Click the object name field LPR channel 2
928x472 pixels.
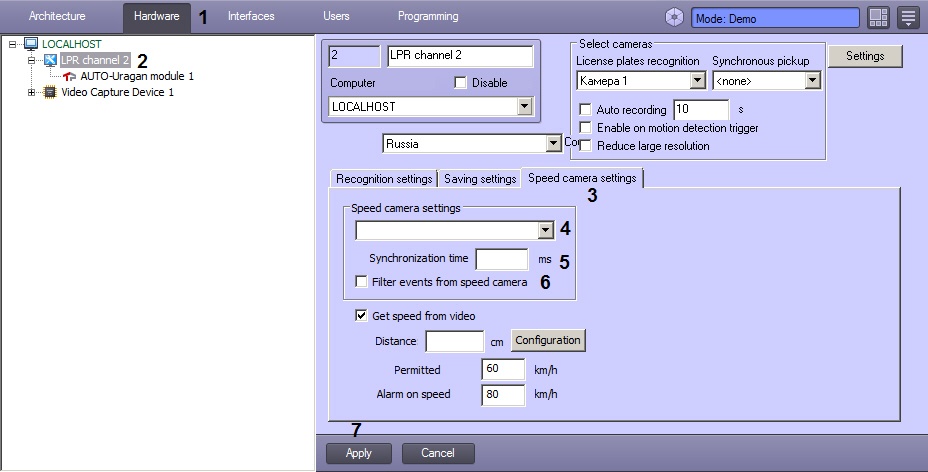(460, 56)
